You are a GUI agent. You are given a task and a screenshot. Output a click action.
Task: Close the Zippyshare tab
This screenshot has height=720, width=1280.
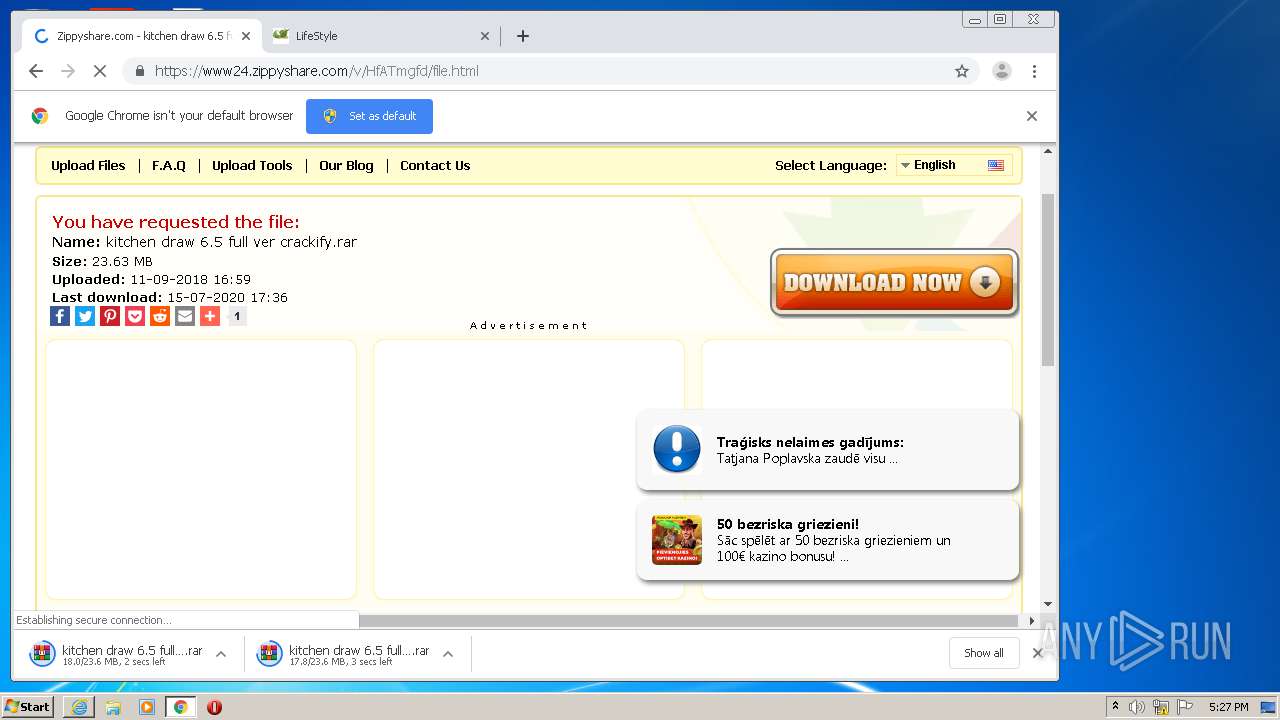(x=246, y=36)
